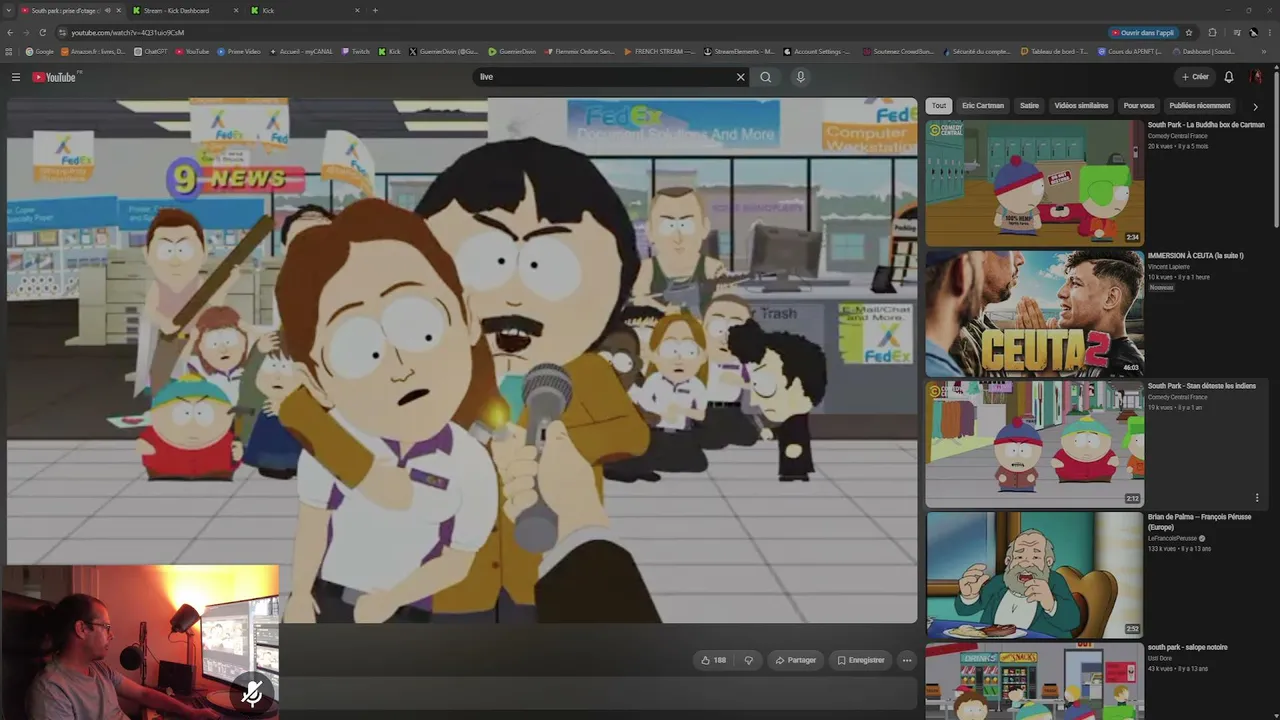1280x720 pixels.
Task: Start voice search with the microphone
Action: 800,77
